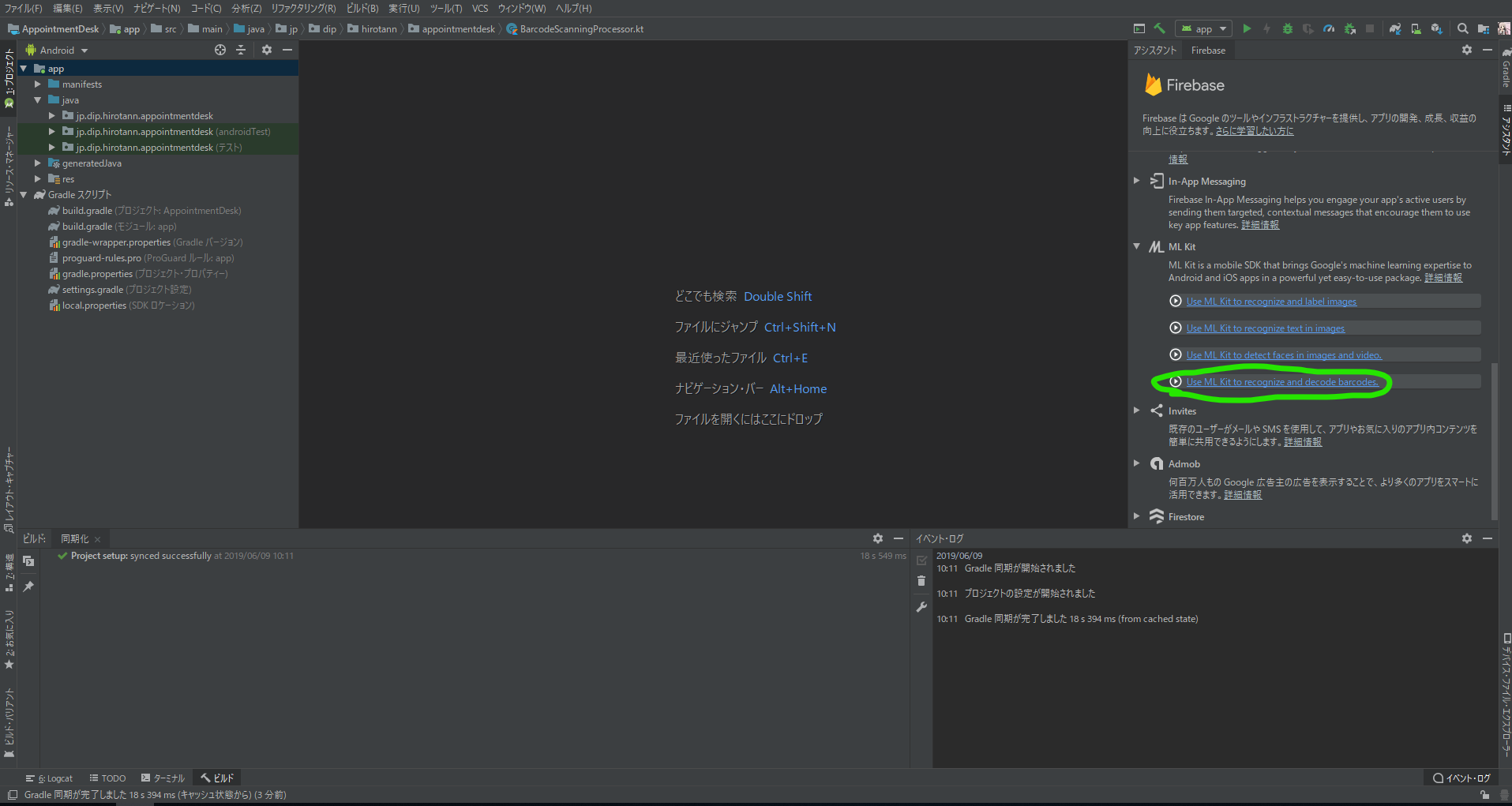Expand the res folder arrow
This screenshot has width=1512, height=806.
pos(37,179)
